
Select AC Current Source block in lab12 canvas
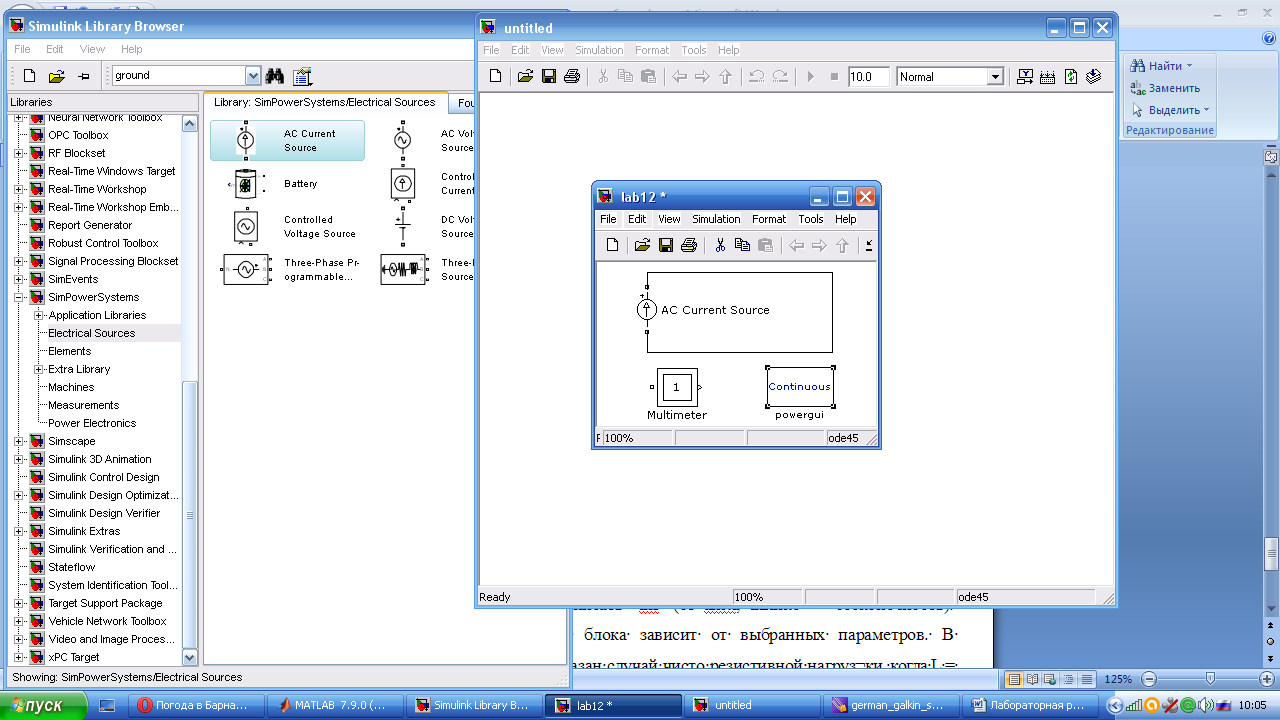point(647,310)
